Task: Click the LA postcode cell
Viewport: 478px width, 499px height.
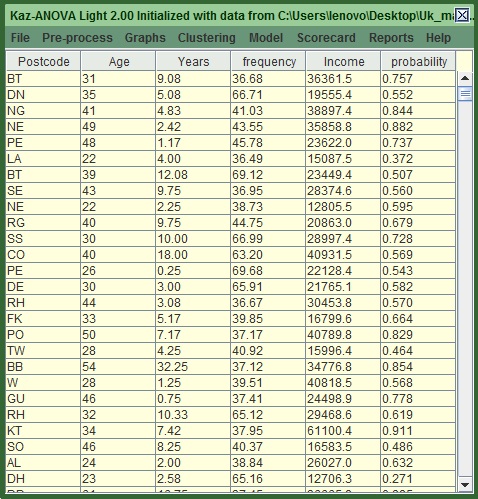Action: [x=43, y=159]
